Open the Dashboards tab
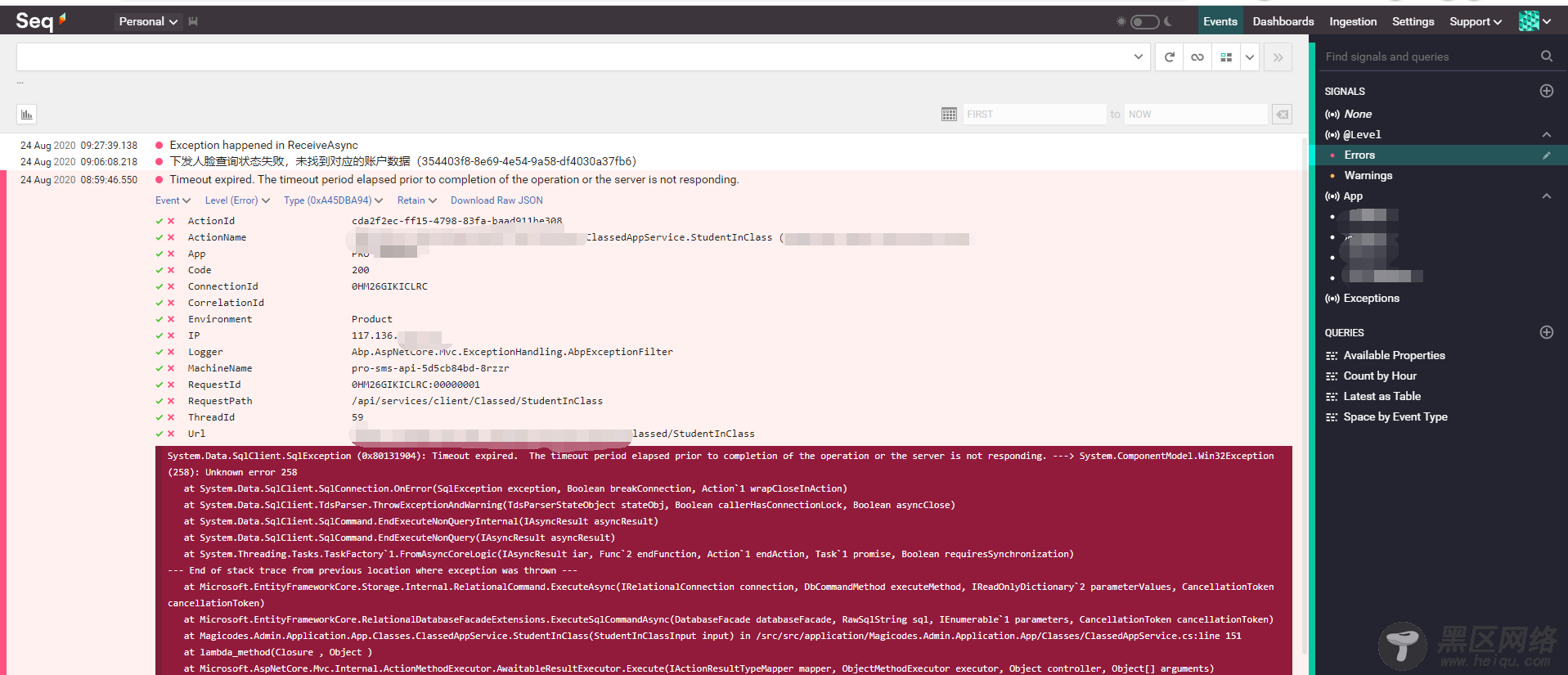Viewport: 1568px width, 675px height. pyautogui.click(x=1283, y=22)
